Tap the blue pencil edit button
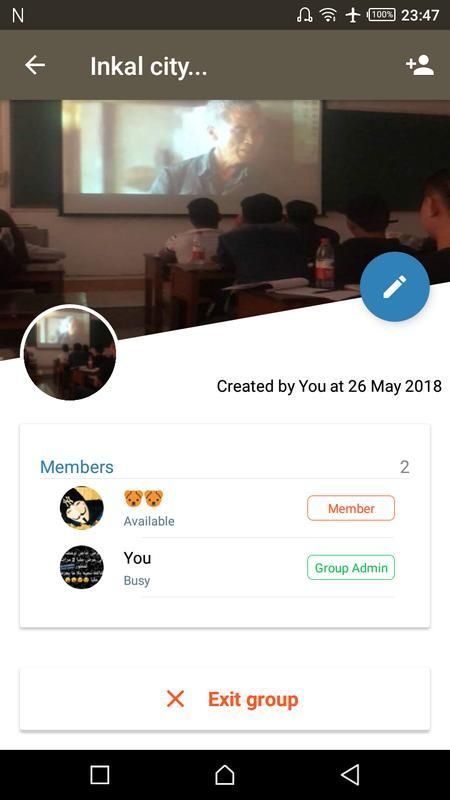This screenshot has height=800, width=450. pos(395,287)
